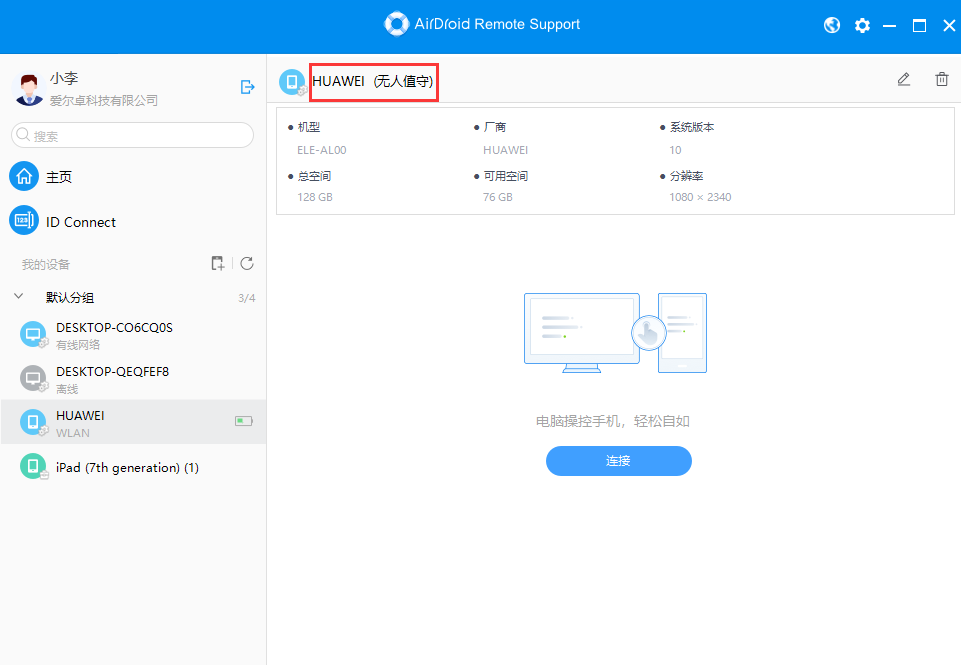Viewport: 961px width, 665px height.
Task: Click the blue home icon
Action: [24, 177]
